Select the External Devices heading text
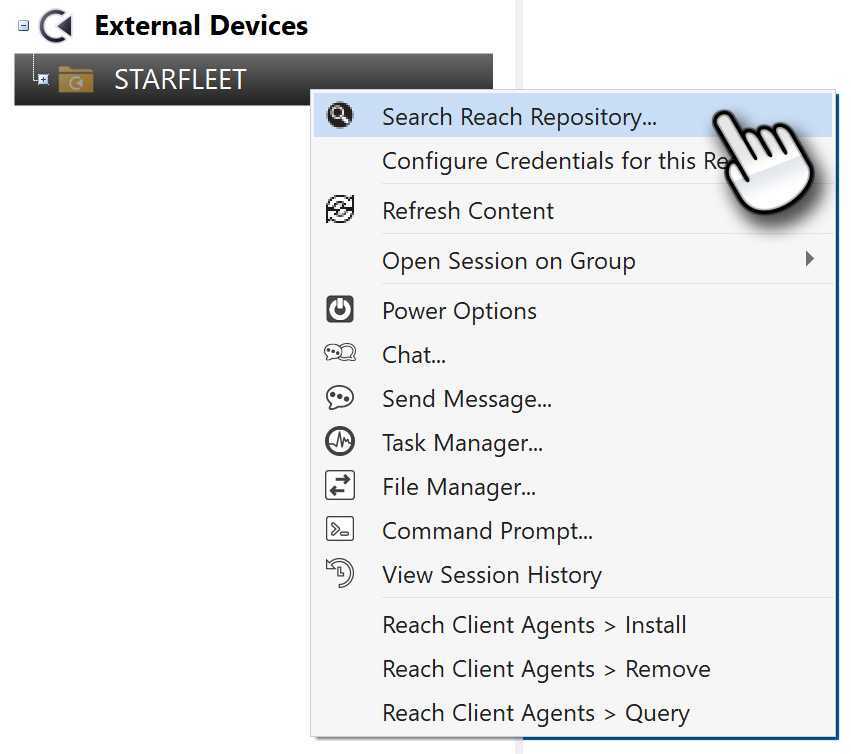 (x=201, y=26)
